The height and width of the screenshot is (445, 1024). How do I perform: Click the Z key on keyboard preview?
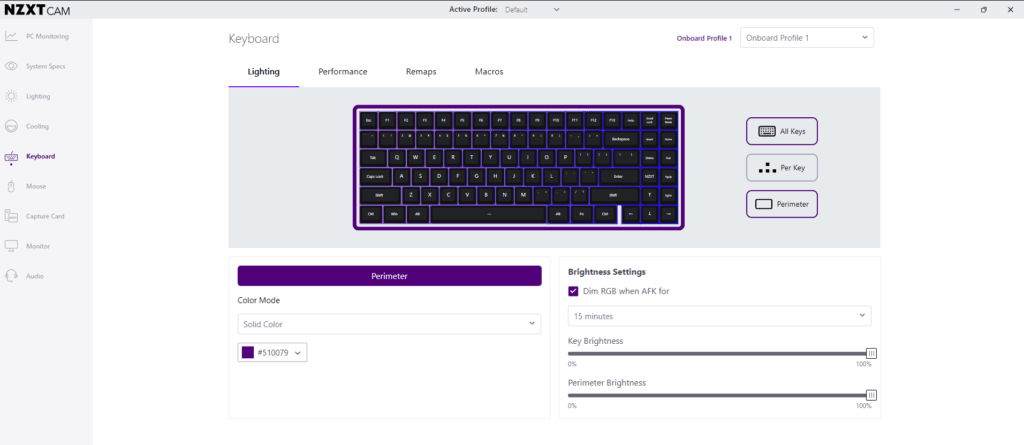tap(411, 195)
